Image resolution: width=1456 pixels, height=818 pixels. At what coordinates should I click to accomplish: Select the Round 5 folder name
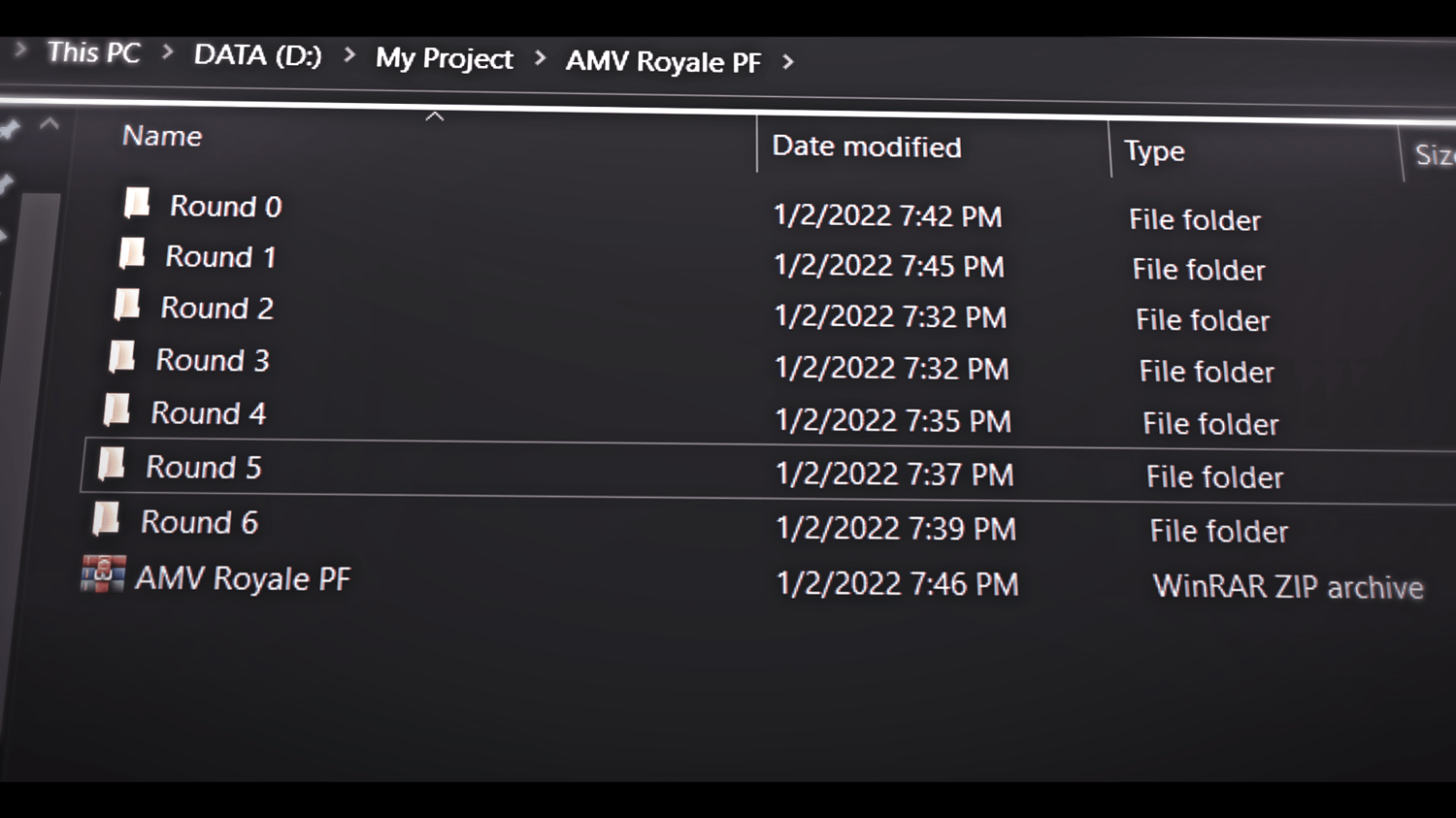(x=204, y=468)
